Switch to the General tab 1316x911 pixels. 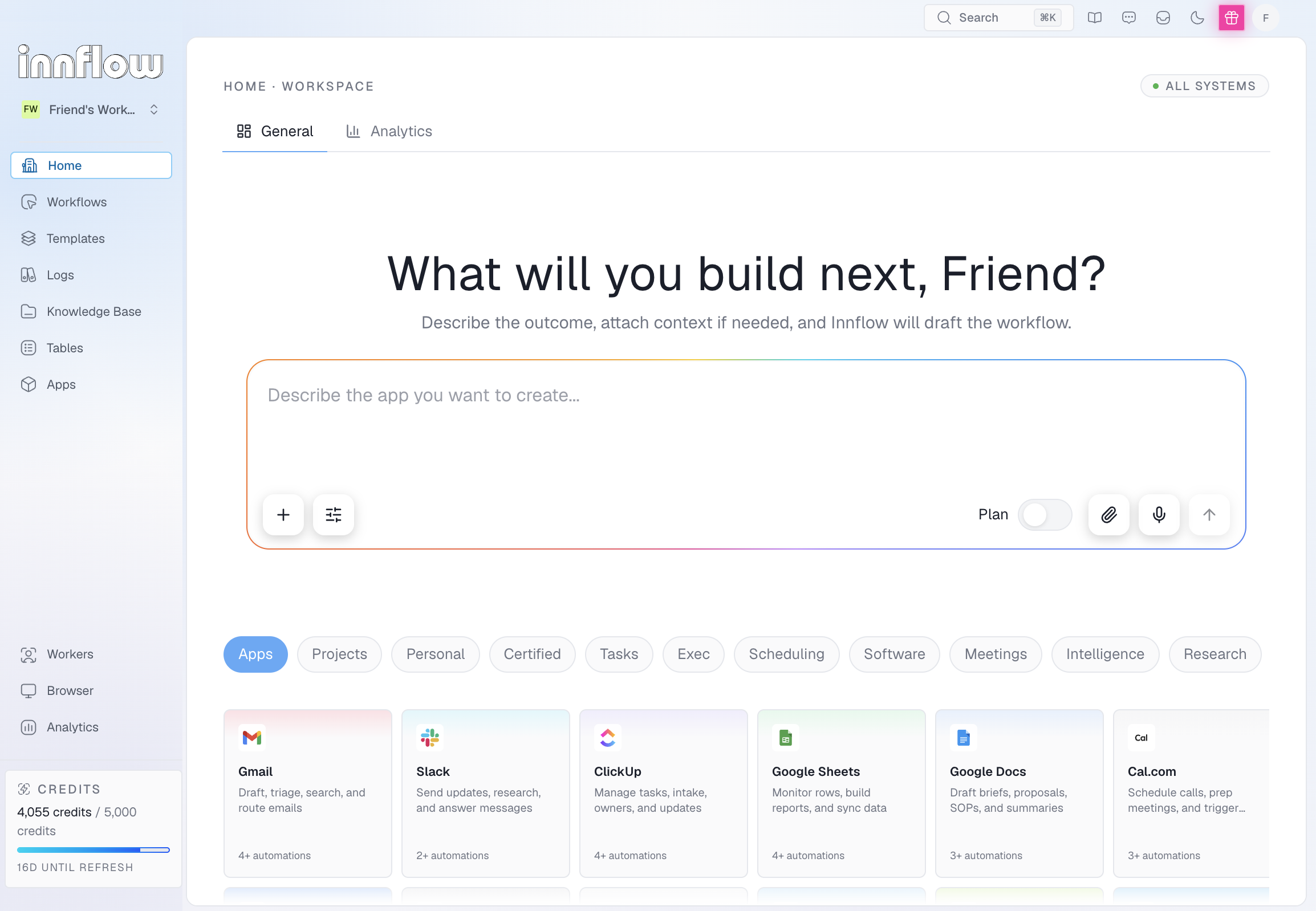point(275,131)
